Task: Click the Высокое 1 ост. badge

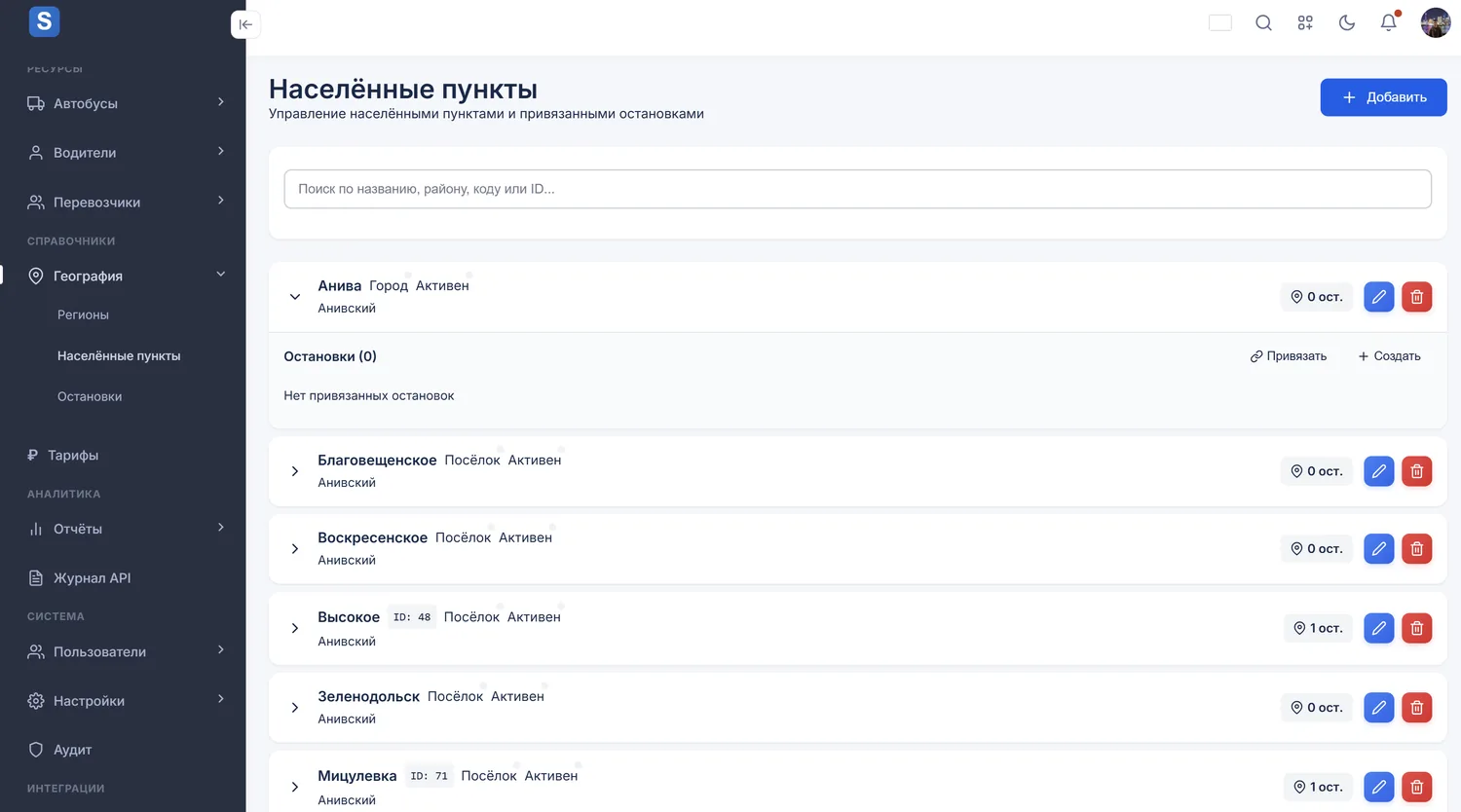Action: tap(1319, 628)
